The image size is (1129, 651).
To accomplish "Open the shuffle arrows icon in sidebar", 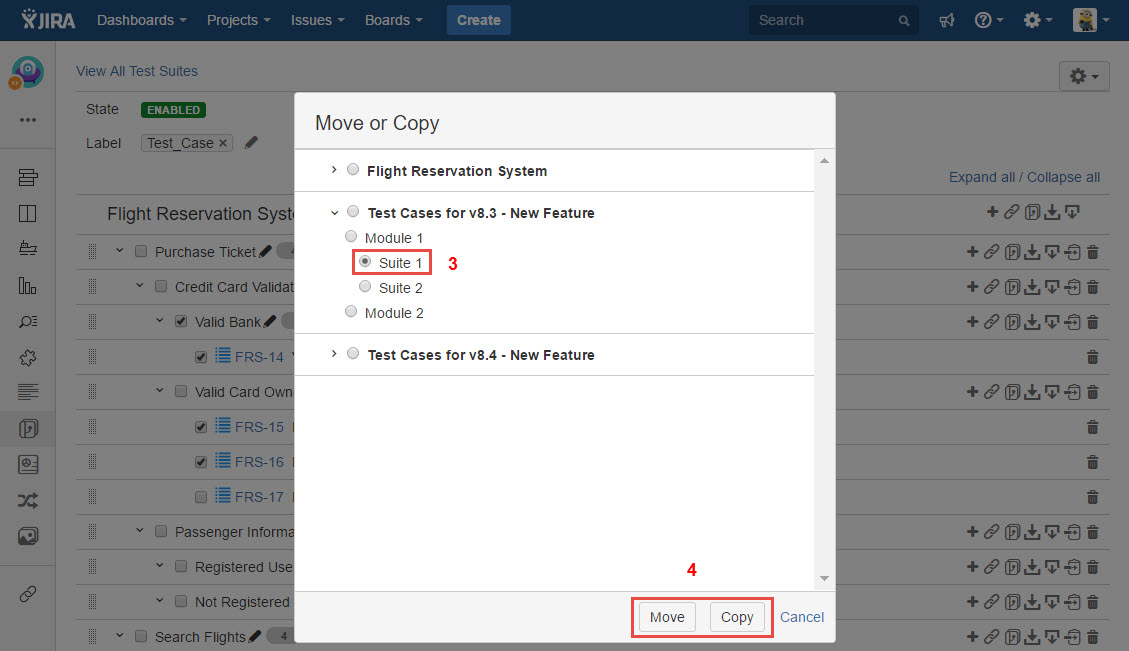I will (28, 500).
